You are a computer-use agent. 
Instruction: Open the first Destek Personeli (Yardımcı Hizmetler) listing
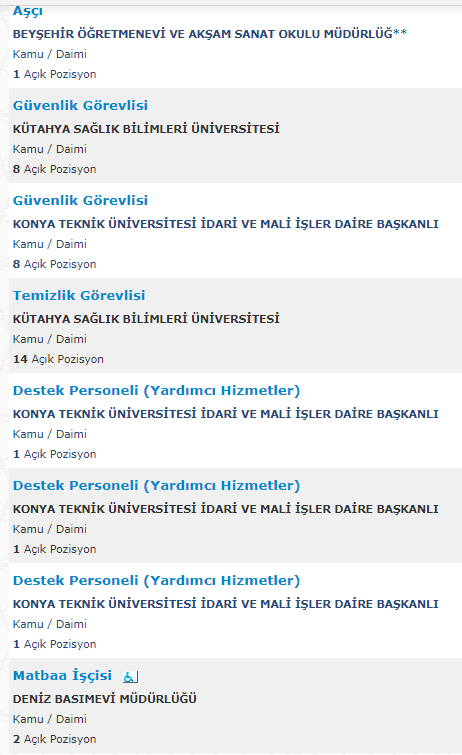pyautogui.click(x=157, y=391)
